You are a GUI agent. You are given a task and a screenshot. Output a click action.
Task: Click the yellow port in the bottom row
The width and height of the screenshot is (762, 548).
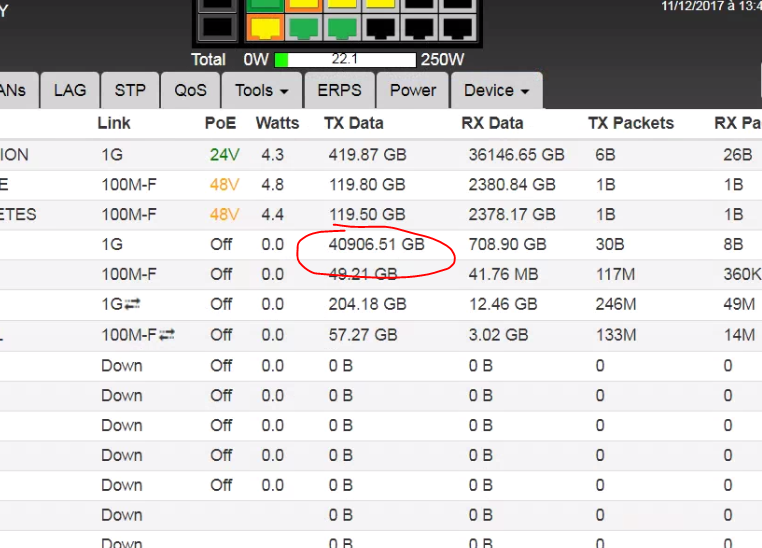tap(264, 26)
